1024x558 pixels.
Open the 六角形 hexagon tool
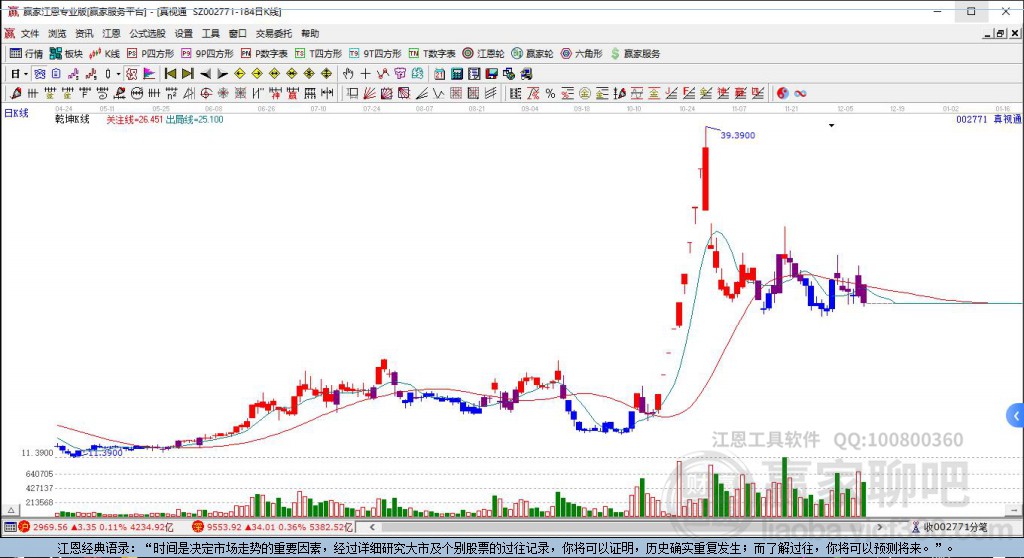[581, 54]
